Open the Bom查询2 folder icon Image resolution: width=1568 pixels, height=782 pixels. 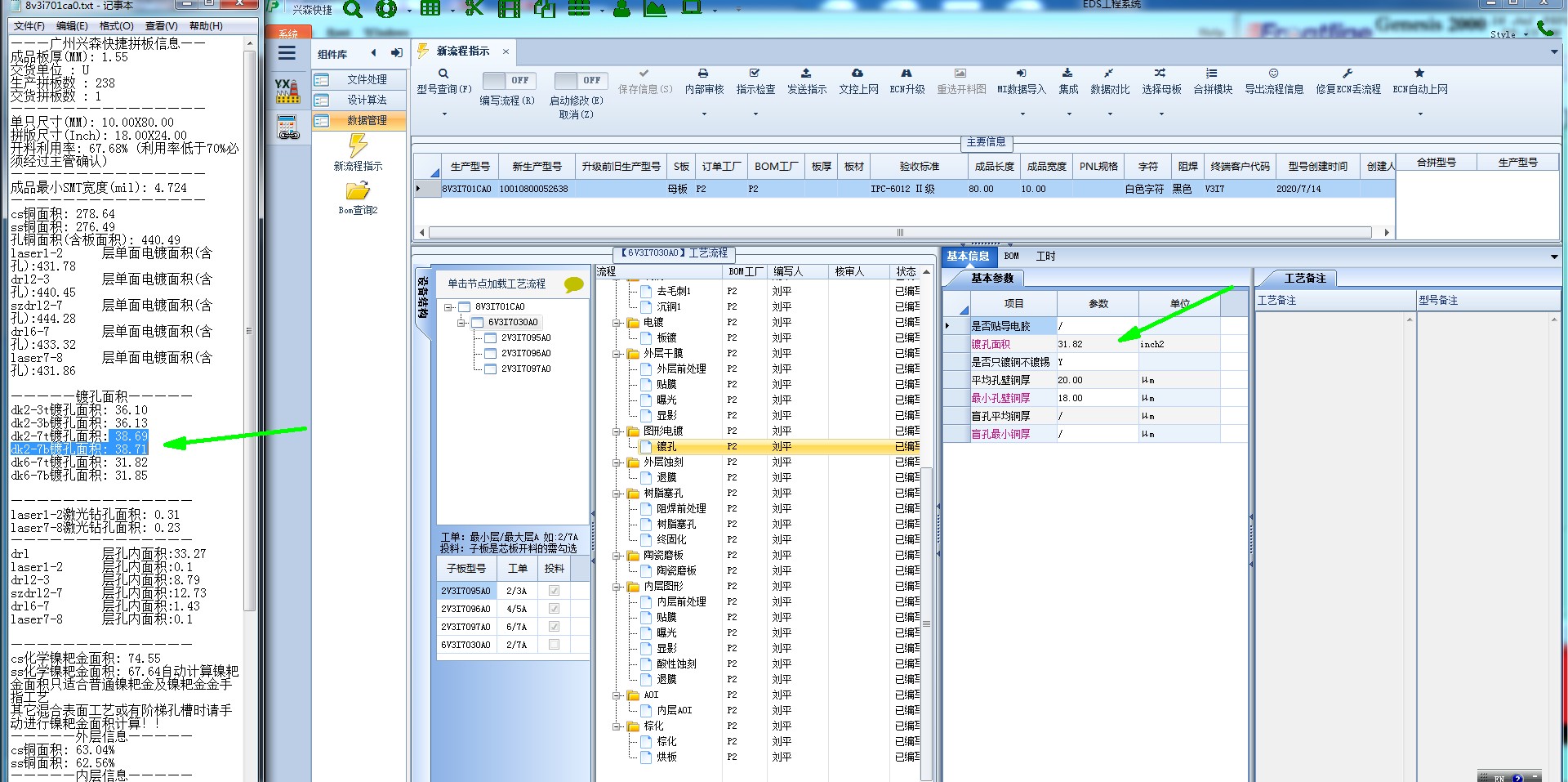click(358, 191)
